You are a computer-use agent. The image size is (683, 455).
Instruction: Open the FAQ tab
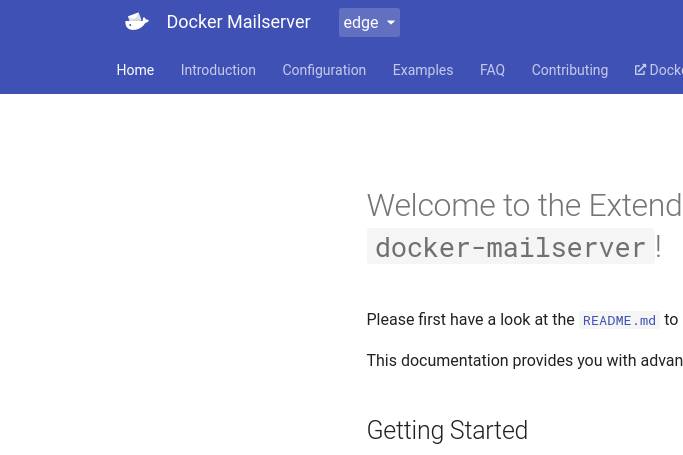pos(492,70)
